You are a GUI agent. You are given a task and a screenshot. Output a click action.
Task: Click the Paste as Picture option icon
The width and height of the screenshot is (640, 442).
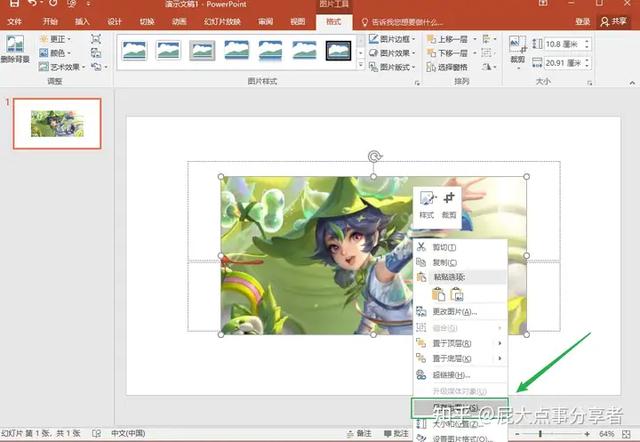coord(457,294)
